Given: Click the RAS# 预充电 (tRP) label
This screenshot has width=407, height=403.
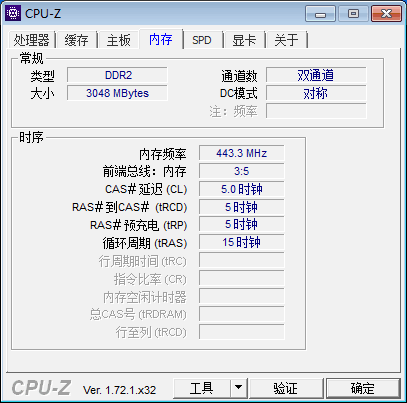Looking at the screenshot, I should click(x=139, y=226).
